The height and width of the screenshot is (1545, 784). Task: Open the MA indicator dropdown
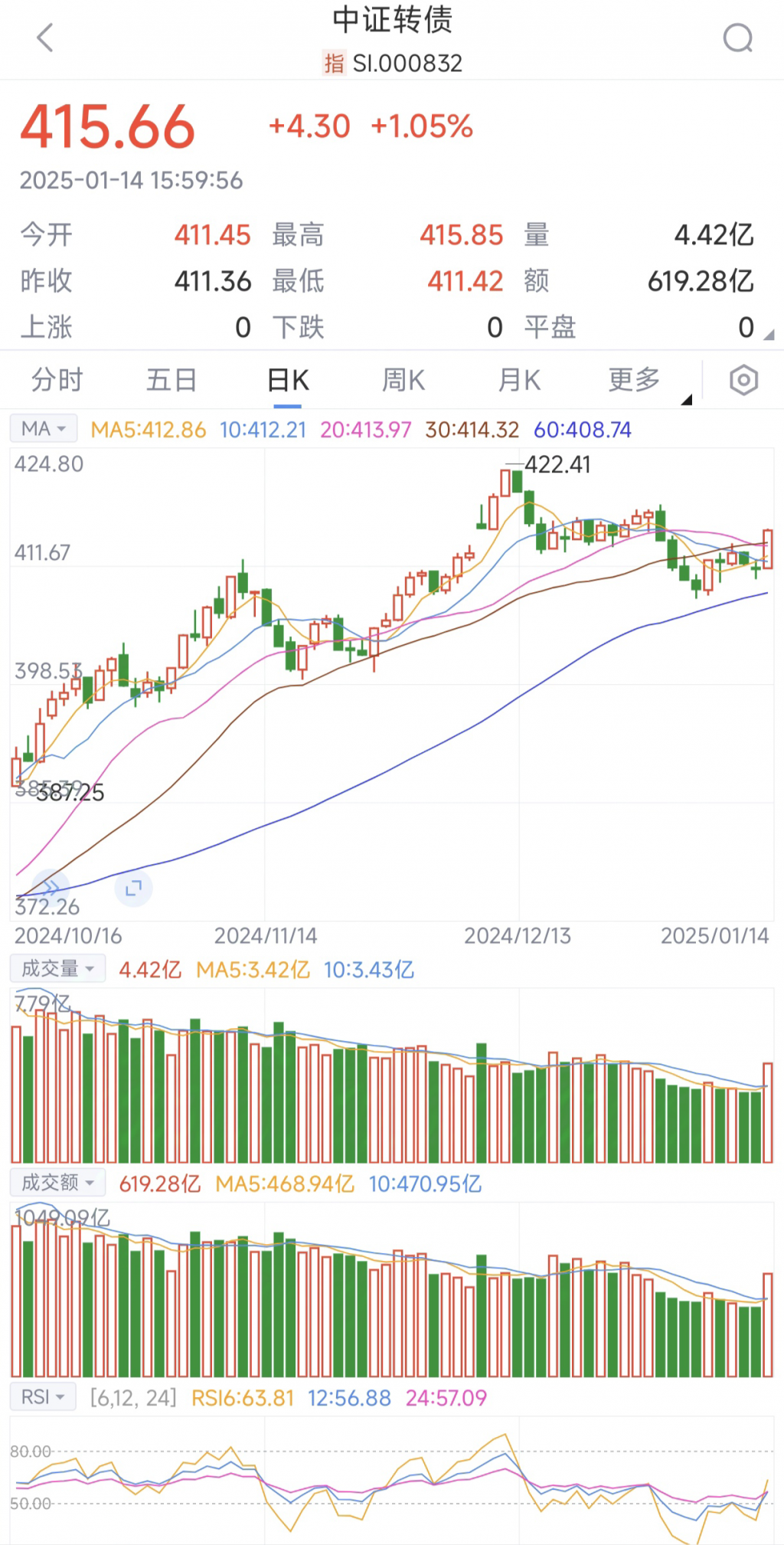pos(44,429)
